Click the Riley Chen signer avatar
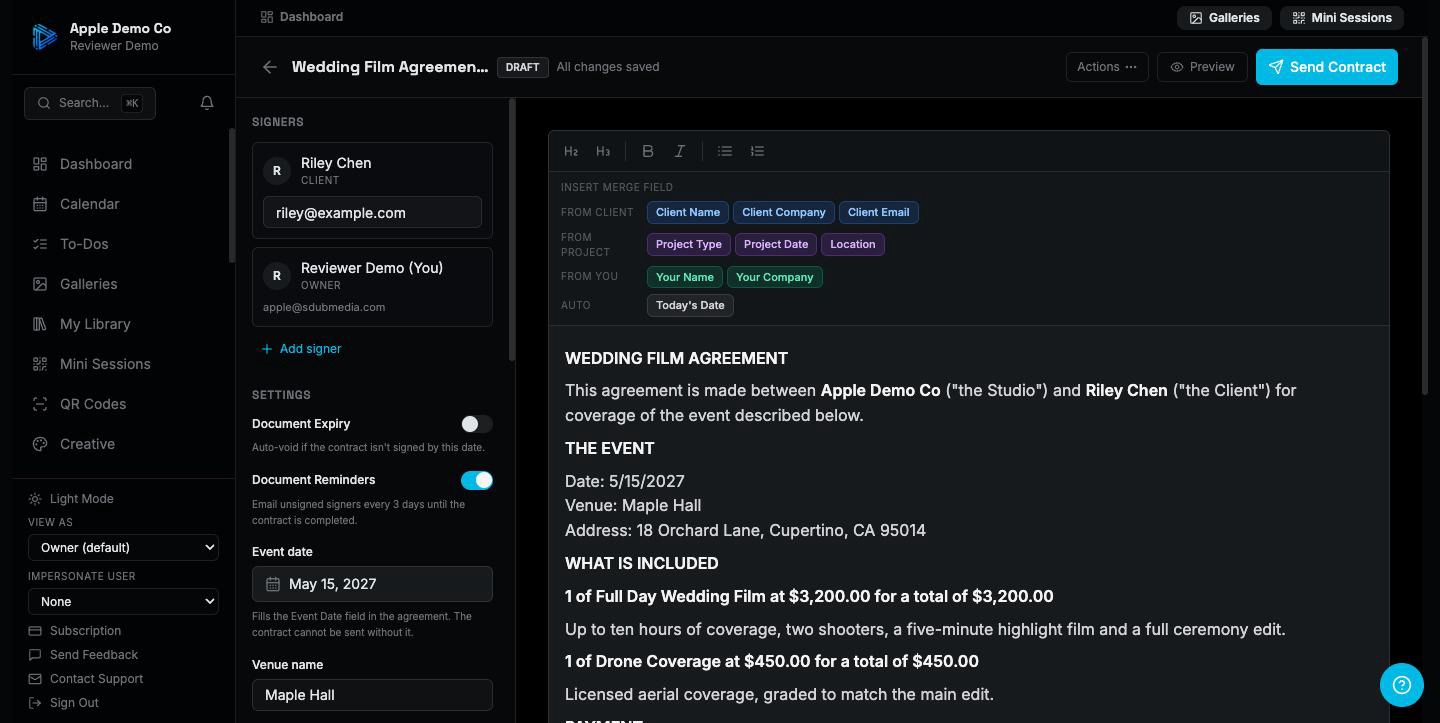The width and height of the screenshot is (1440, 723). [x=277, y=171]
